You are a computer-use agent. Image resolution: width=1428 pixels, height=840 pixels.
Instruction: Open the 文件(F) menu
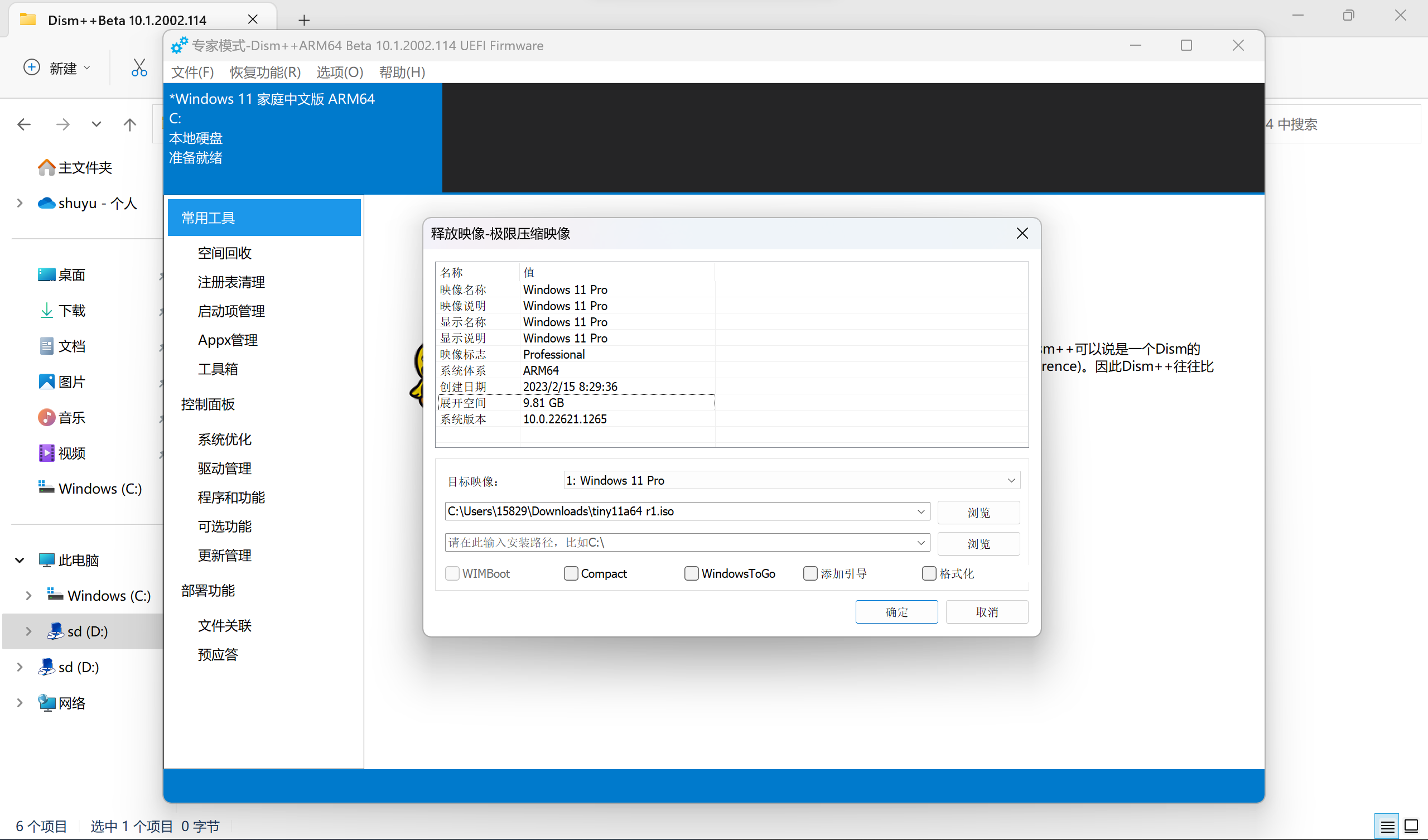[192, 72]
